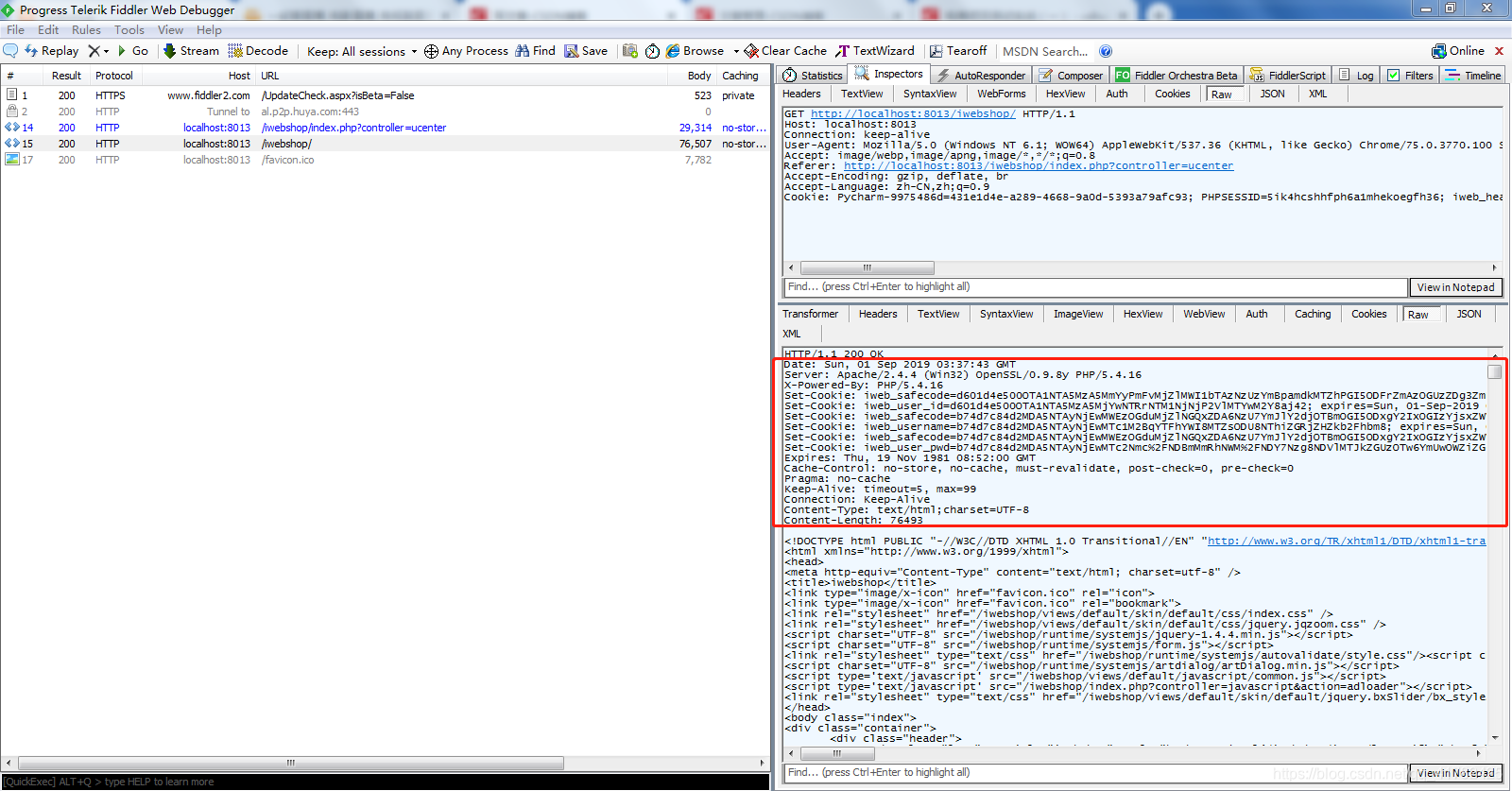Click Any Process target icon
The width and height of the screenshot is (1512, 791).
pos(431,51)
